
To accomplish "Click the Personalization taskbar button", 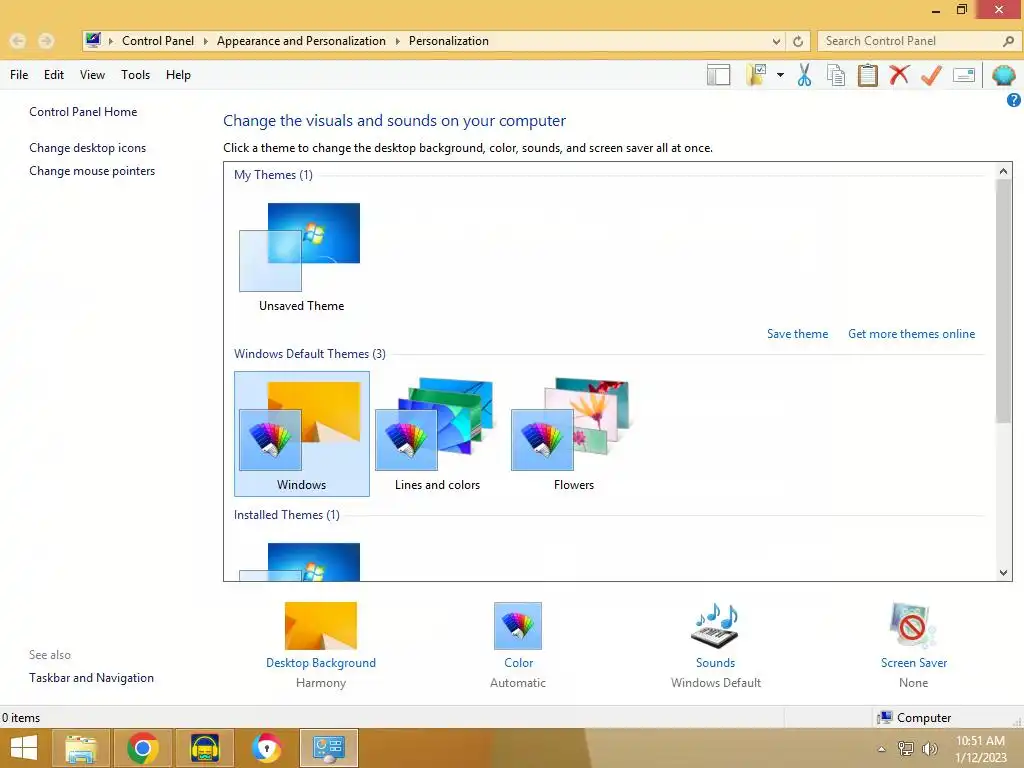I will coord(328,748).
